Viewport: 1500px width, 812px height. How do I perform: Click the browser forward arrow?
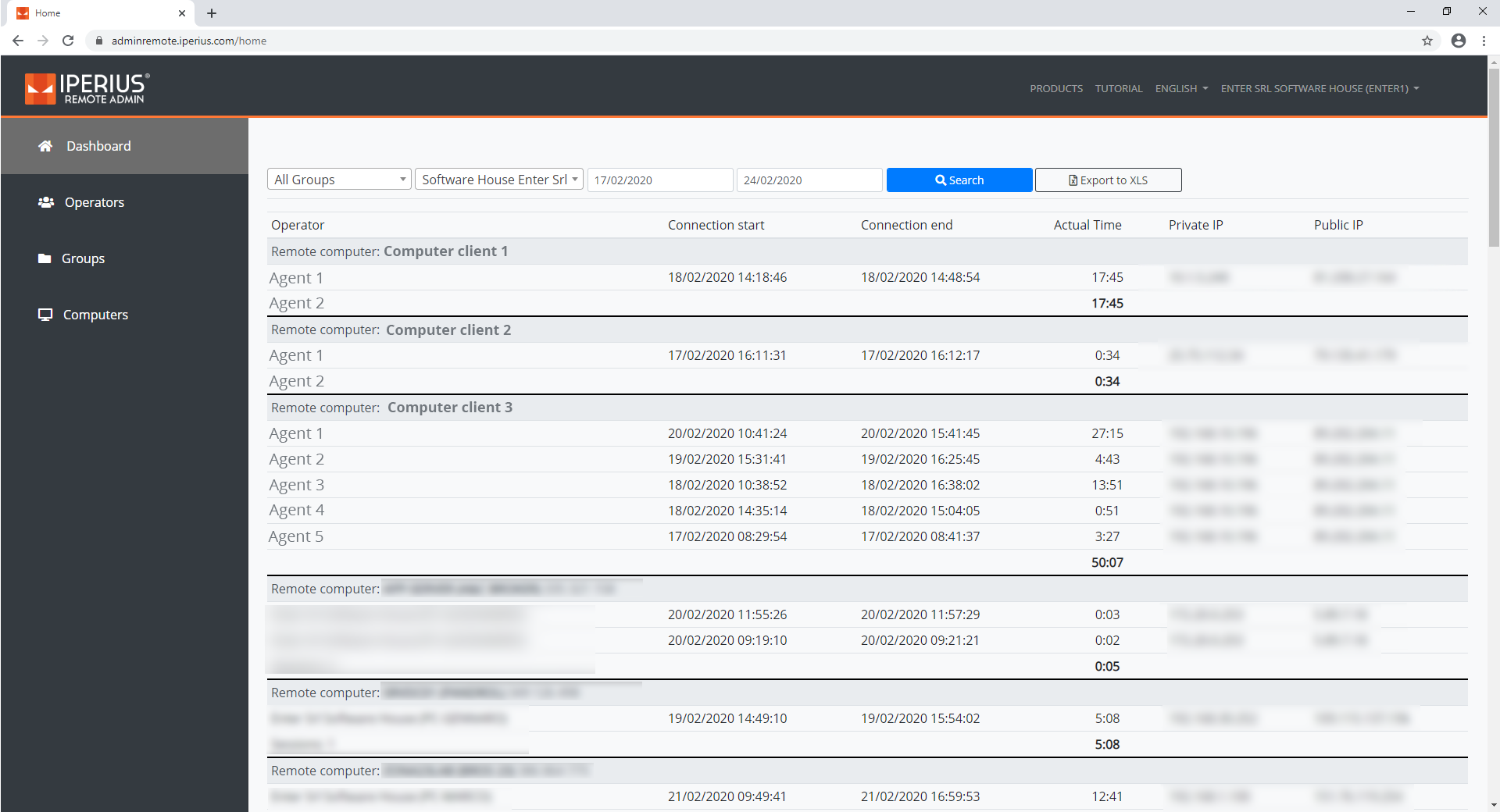(x=43, y=41)
